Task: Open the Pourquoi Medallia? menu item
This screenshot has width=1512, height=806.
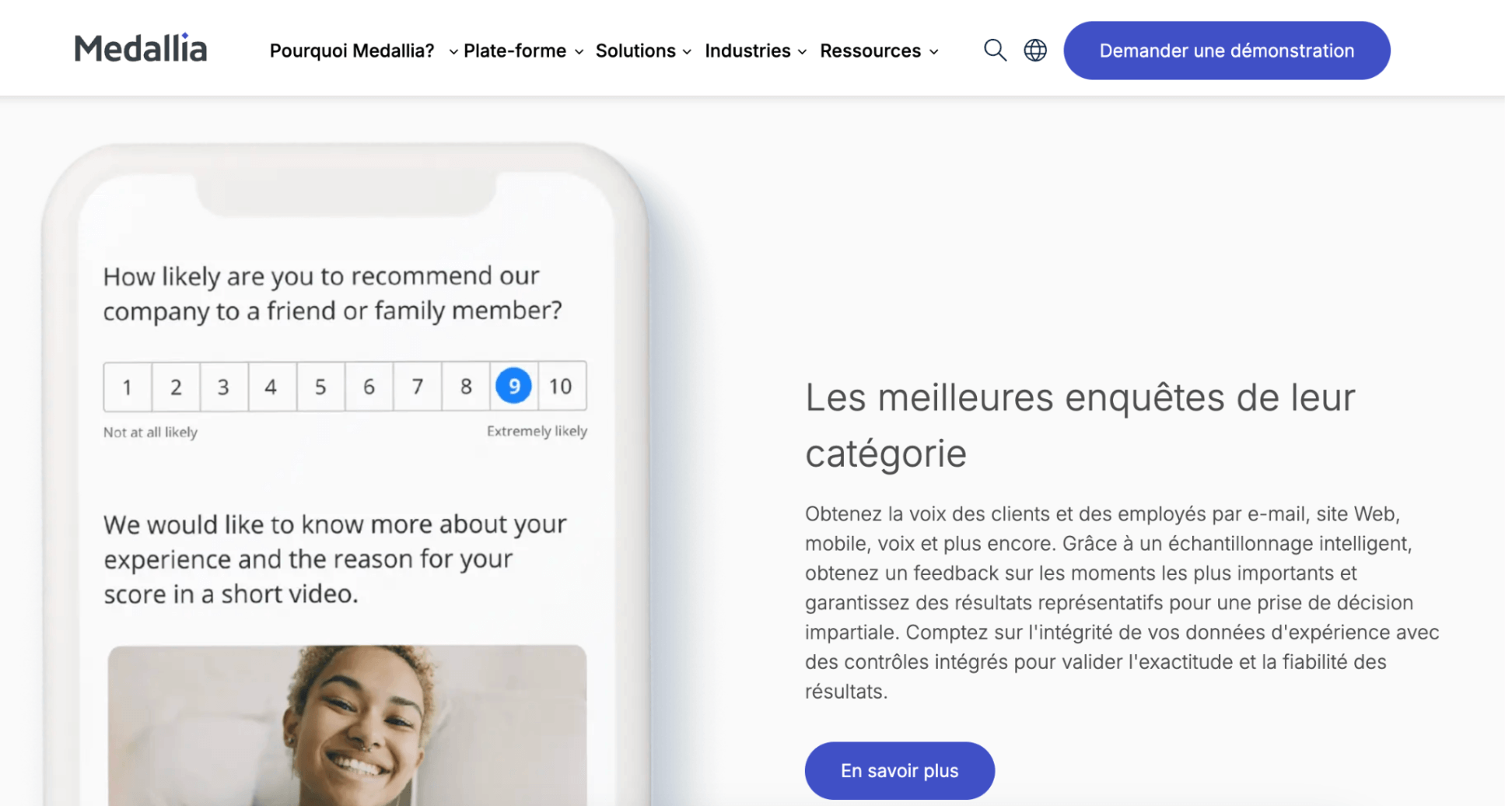Action: tap(353, 51)
